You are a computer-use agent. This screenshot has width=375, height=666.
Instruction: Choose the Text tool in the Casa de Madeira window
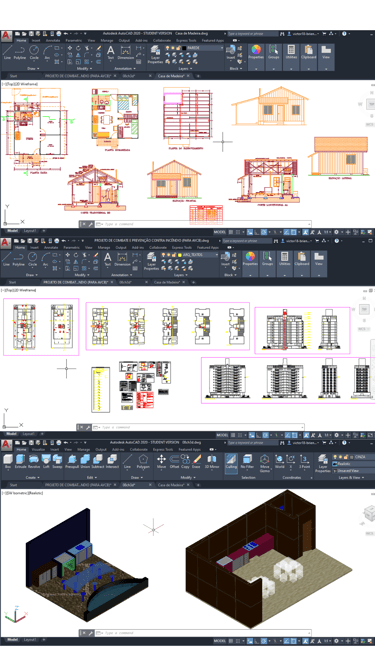pos(110,53)
